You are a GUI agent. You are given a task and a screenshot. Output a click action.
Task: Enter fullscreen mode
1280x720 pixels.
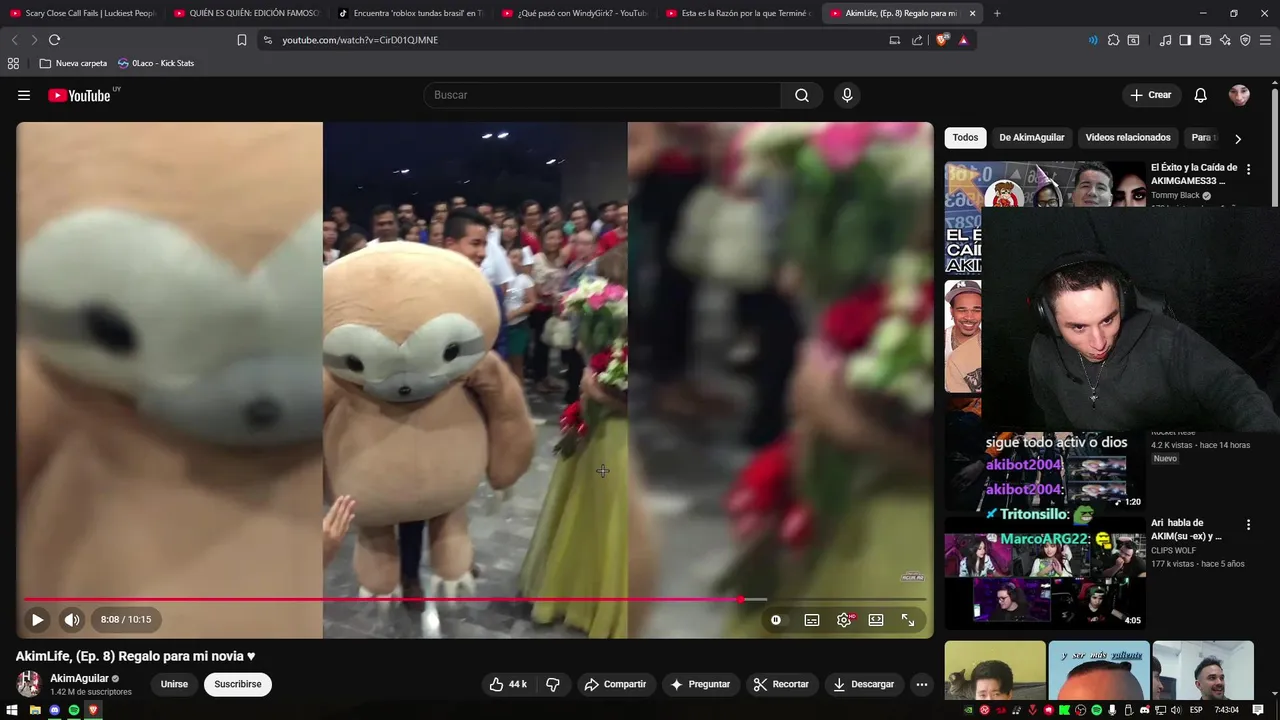908,620
